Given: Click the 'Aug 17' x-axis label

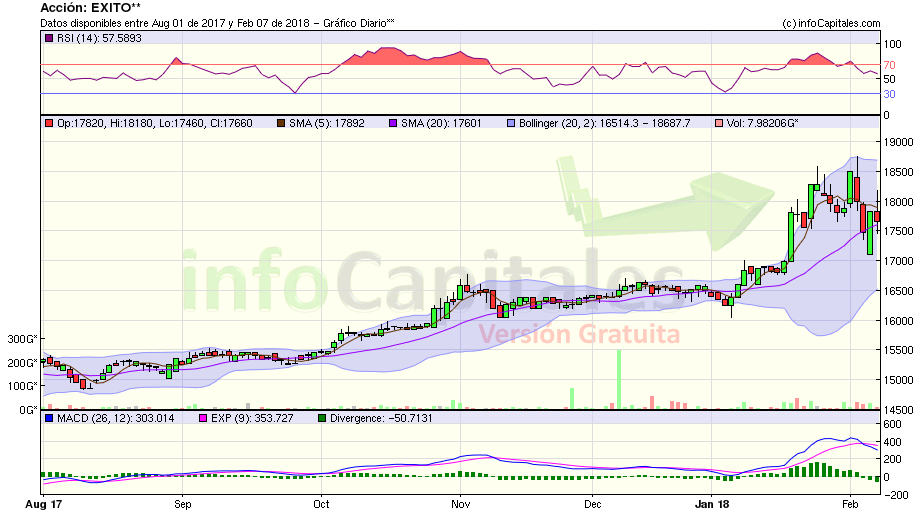Looking at the screenshot, I should pos(43,504).
